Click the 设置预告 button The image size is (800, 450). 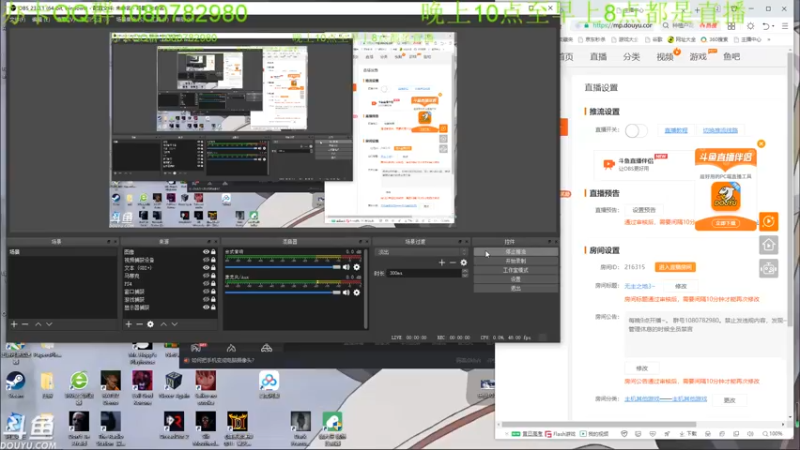click(644, 210)
